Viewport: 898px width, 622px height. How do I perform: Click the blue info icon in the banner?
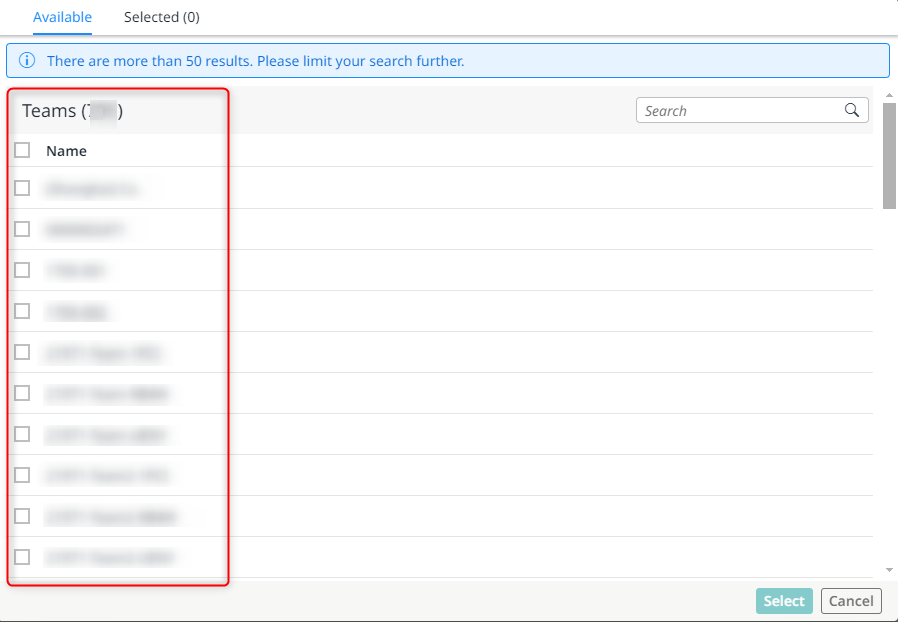27,60
